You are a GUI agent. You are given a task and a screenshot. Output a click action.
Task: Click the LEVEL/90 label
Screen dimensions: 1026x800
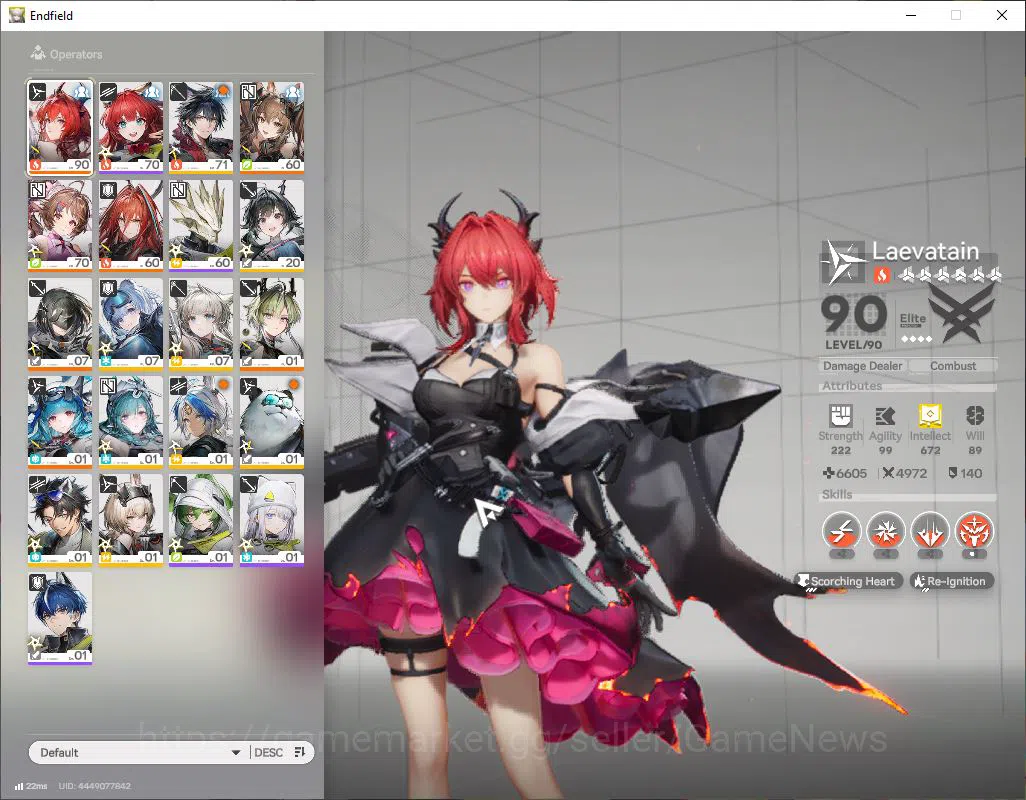[853, 345]
